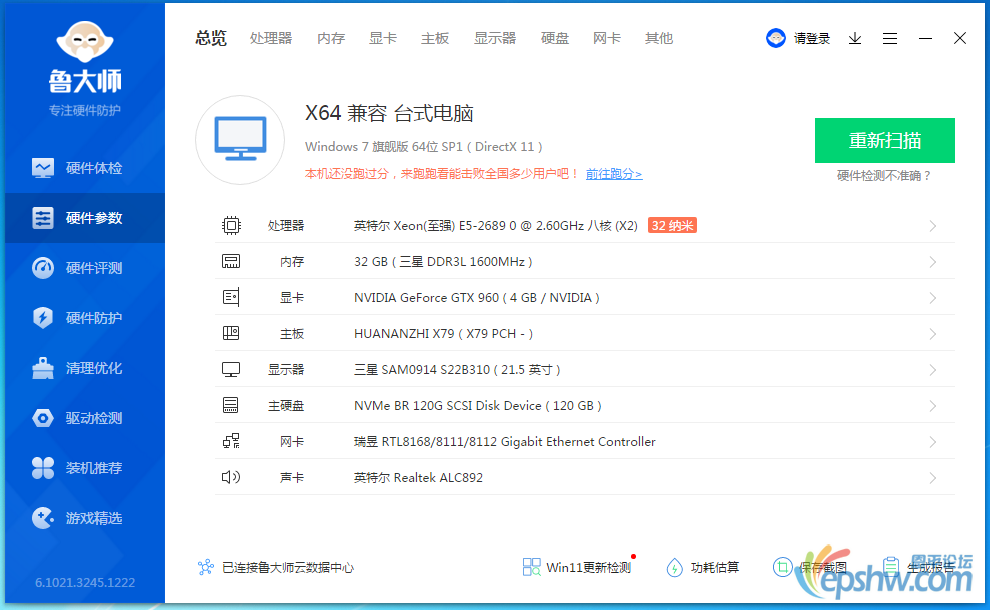Image resolution: width=990 pixels, height=610 pixels.
Task: Click the 处理器 CPU chip icon
Action: point(231,225)
